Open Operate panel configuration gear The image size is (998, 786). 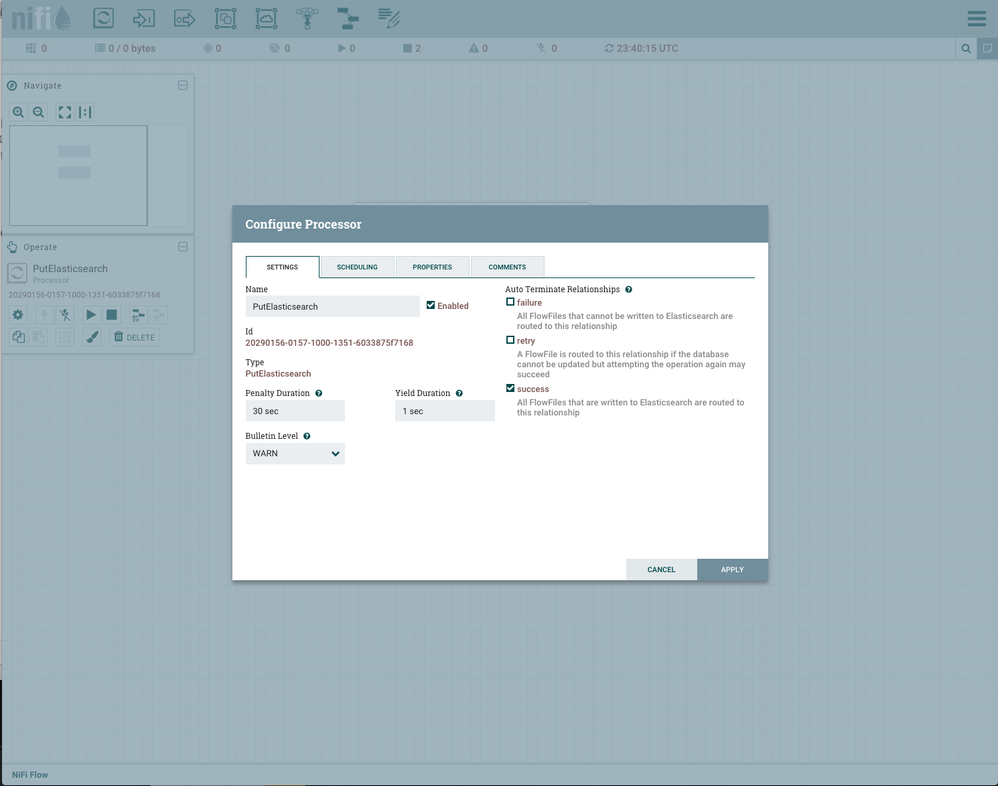tap(18, 314)
